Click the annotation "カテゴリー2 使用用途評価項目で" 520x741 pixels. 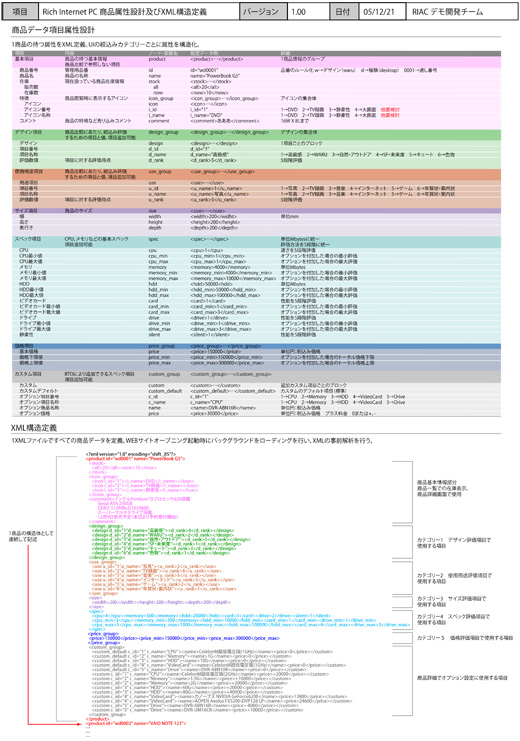pyautogui.click(x=454, y=576)
